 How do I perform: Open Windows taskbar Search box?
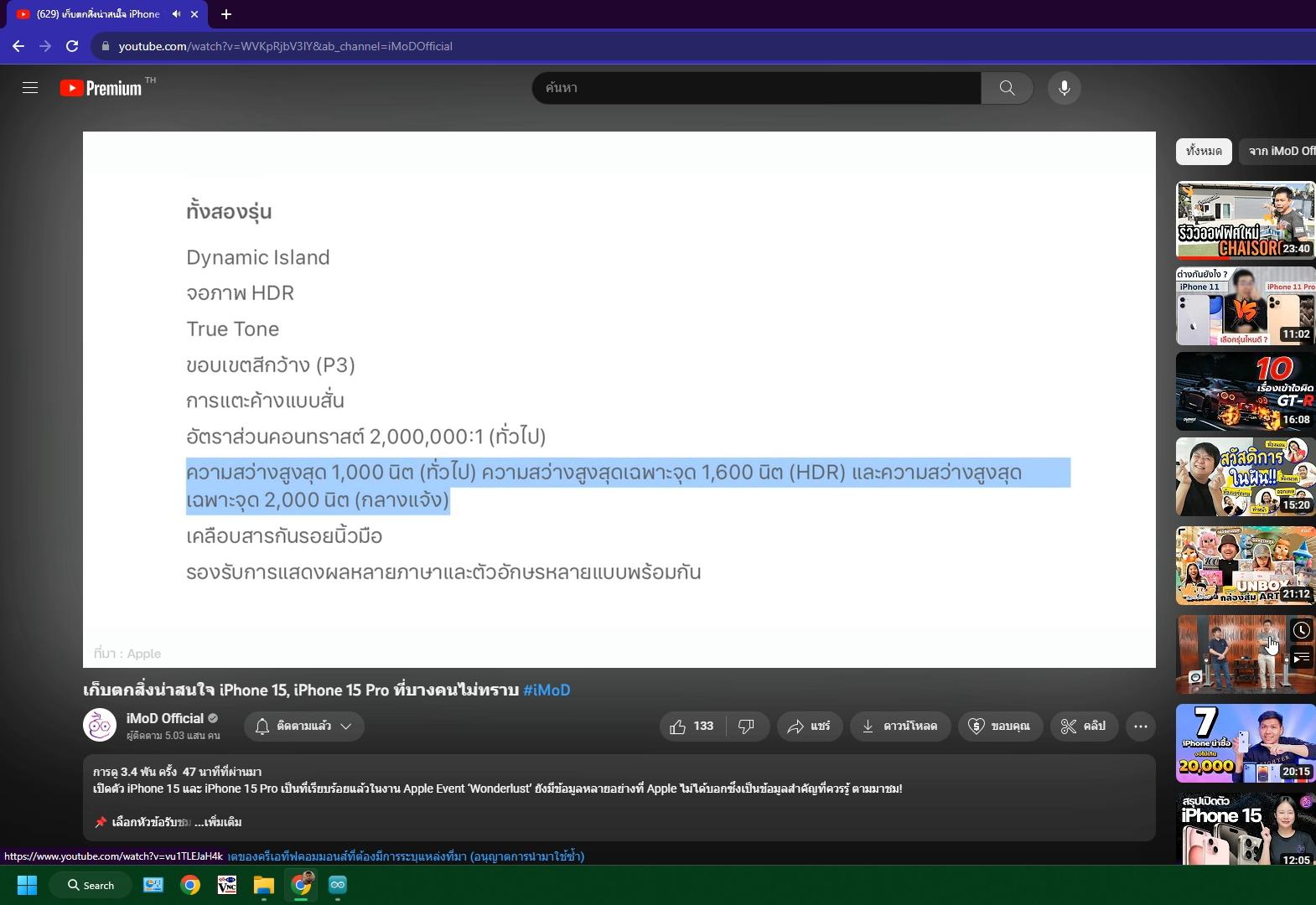tap(91, 885)
